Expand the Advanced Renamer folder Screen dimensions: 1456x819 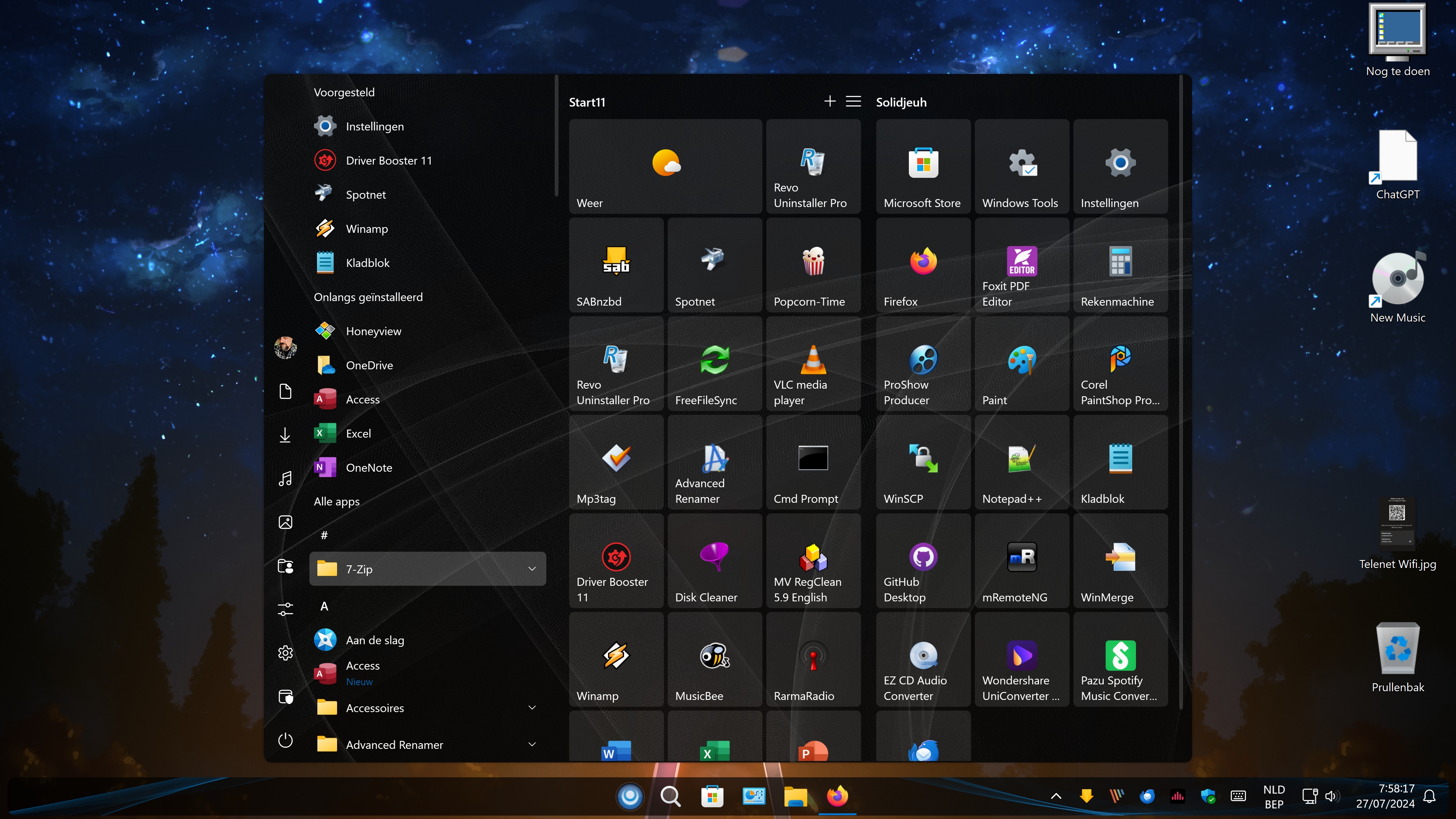[x=531, y=744]
